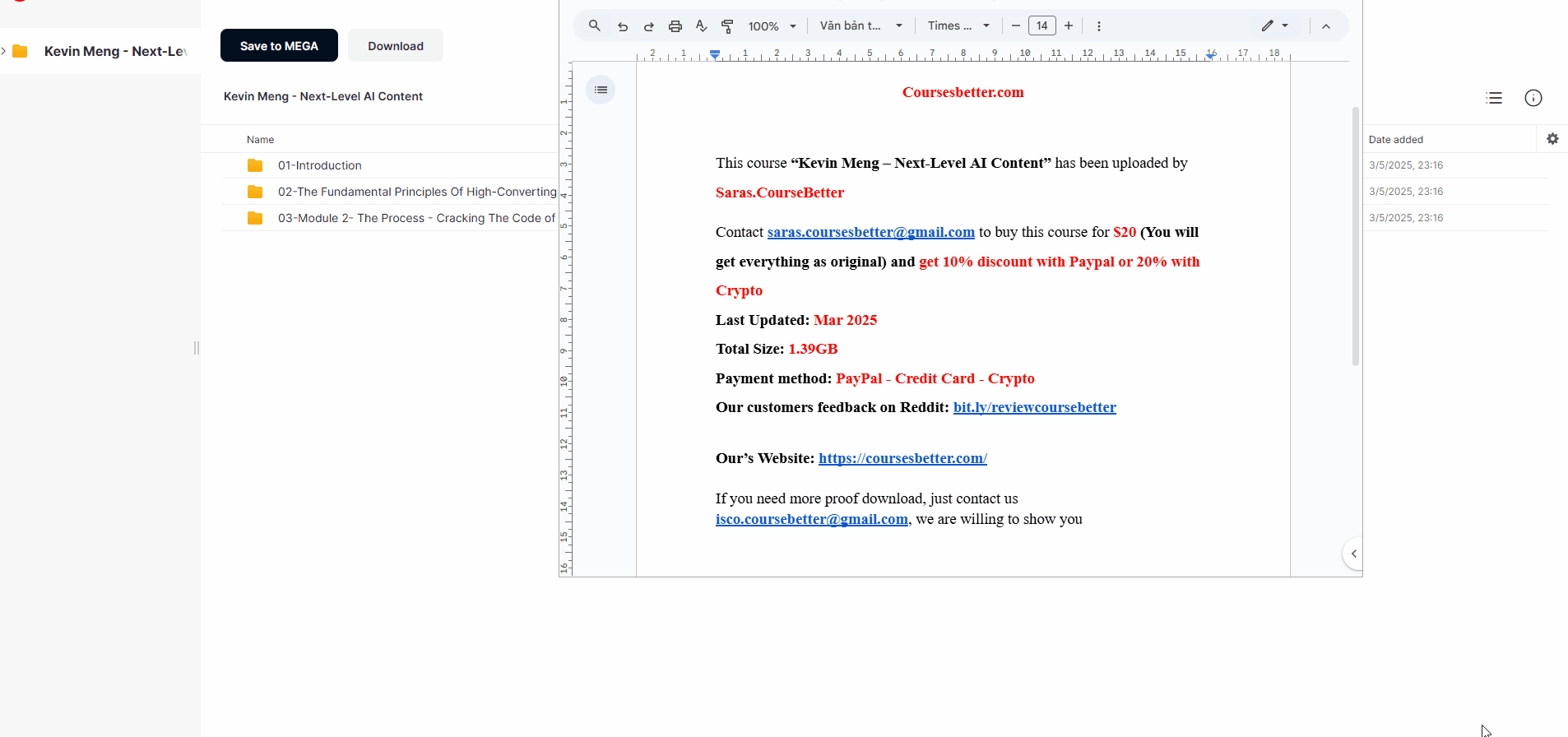Open the search tool in document toolbar
The height and width of the screenshot is (737, 1568).
click(594, 25)
